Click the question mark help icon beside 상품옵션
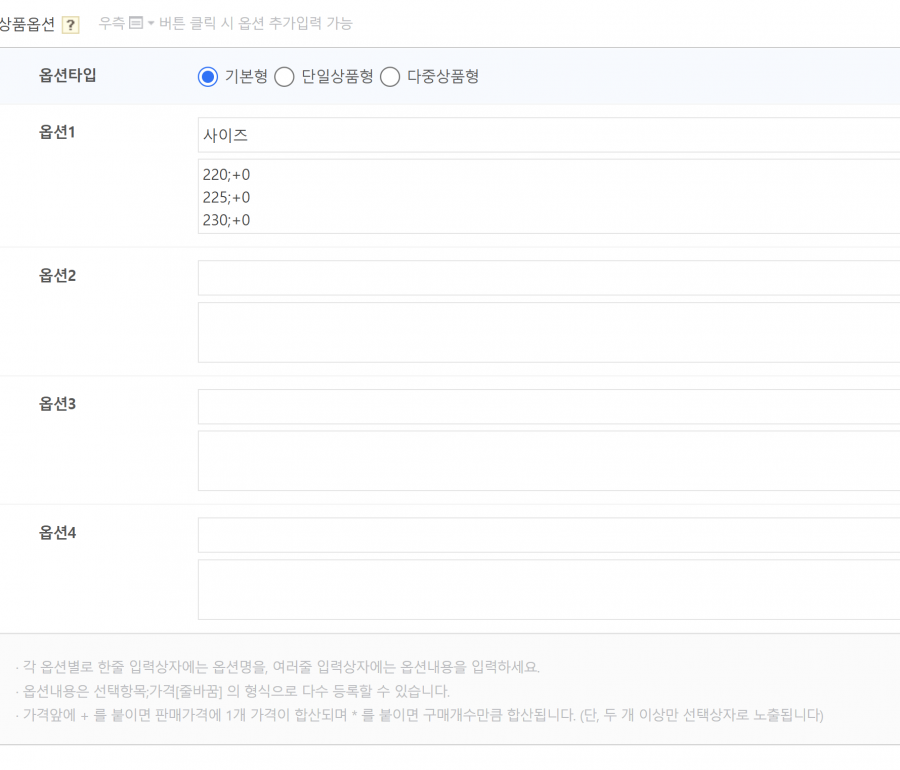Screen dimensions: 900x770 tap(70, 25)
